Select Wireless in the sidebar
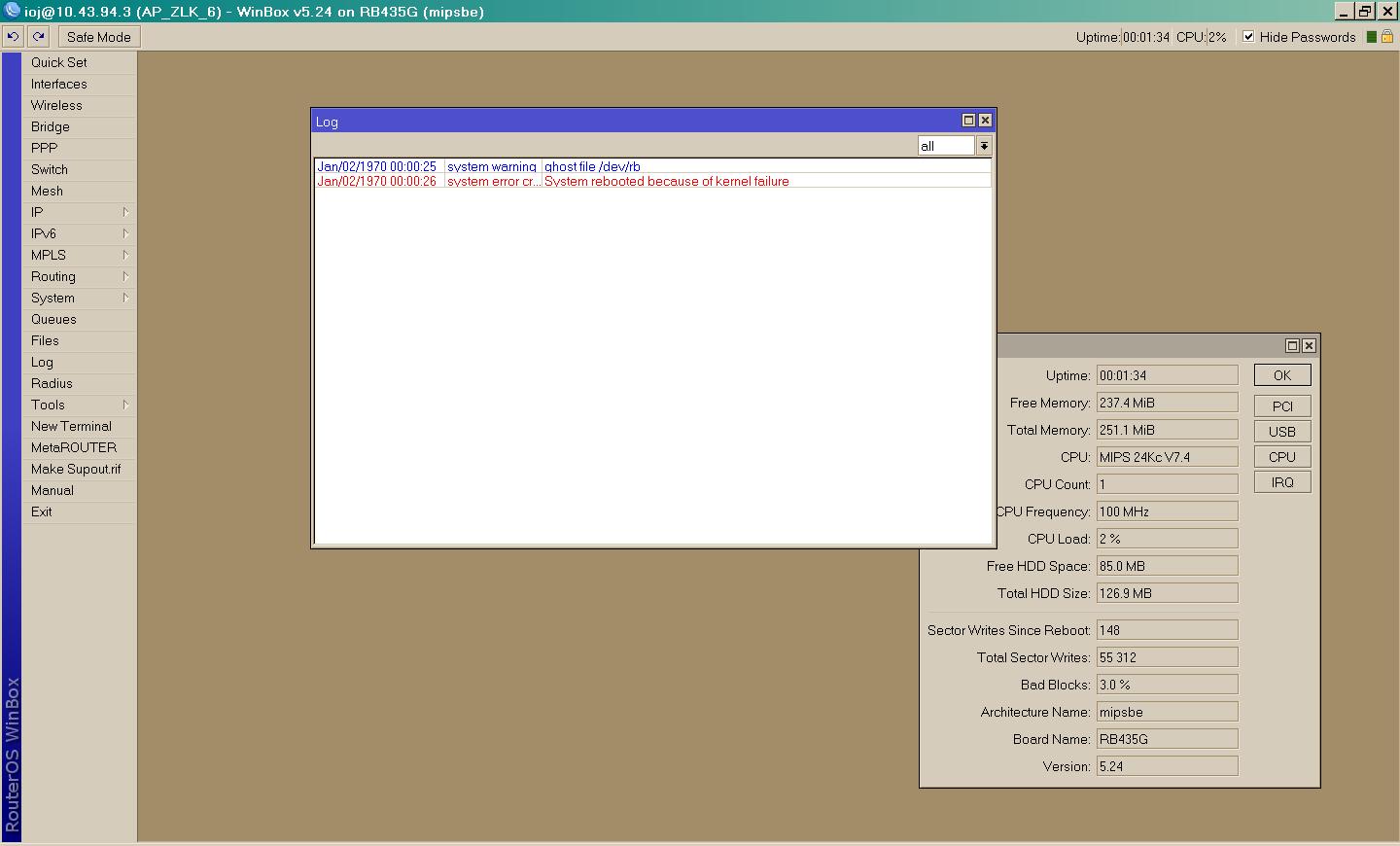 pyautogui.click(x=79, y=105)
